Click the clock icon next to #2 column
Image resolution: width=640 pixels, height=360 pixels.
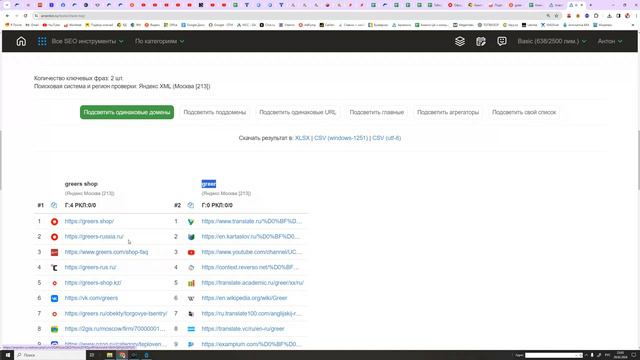[x=191, y=205]
